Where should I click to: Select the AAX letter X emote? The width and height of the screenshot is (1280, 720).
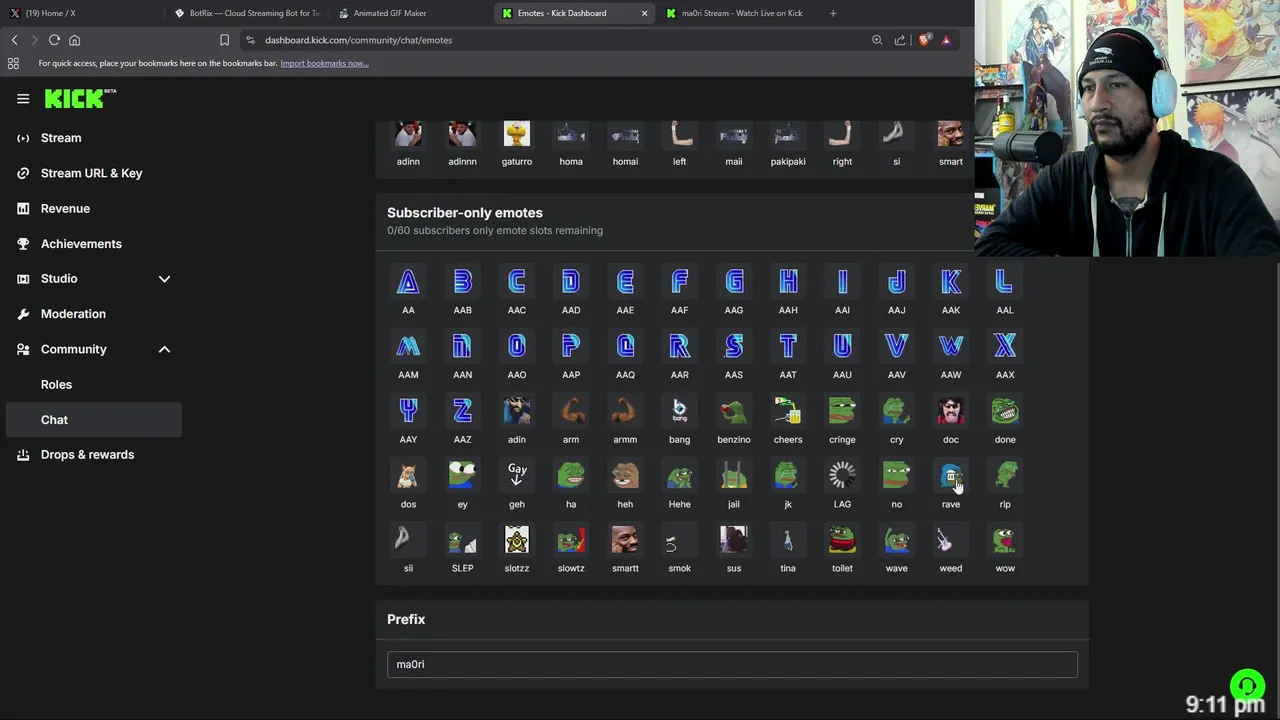pos(1005,346)
